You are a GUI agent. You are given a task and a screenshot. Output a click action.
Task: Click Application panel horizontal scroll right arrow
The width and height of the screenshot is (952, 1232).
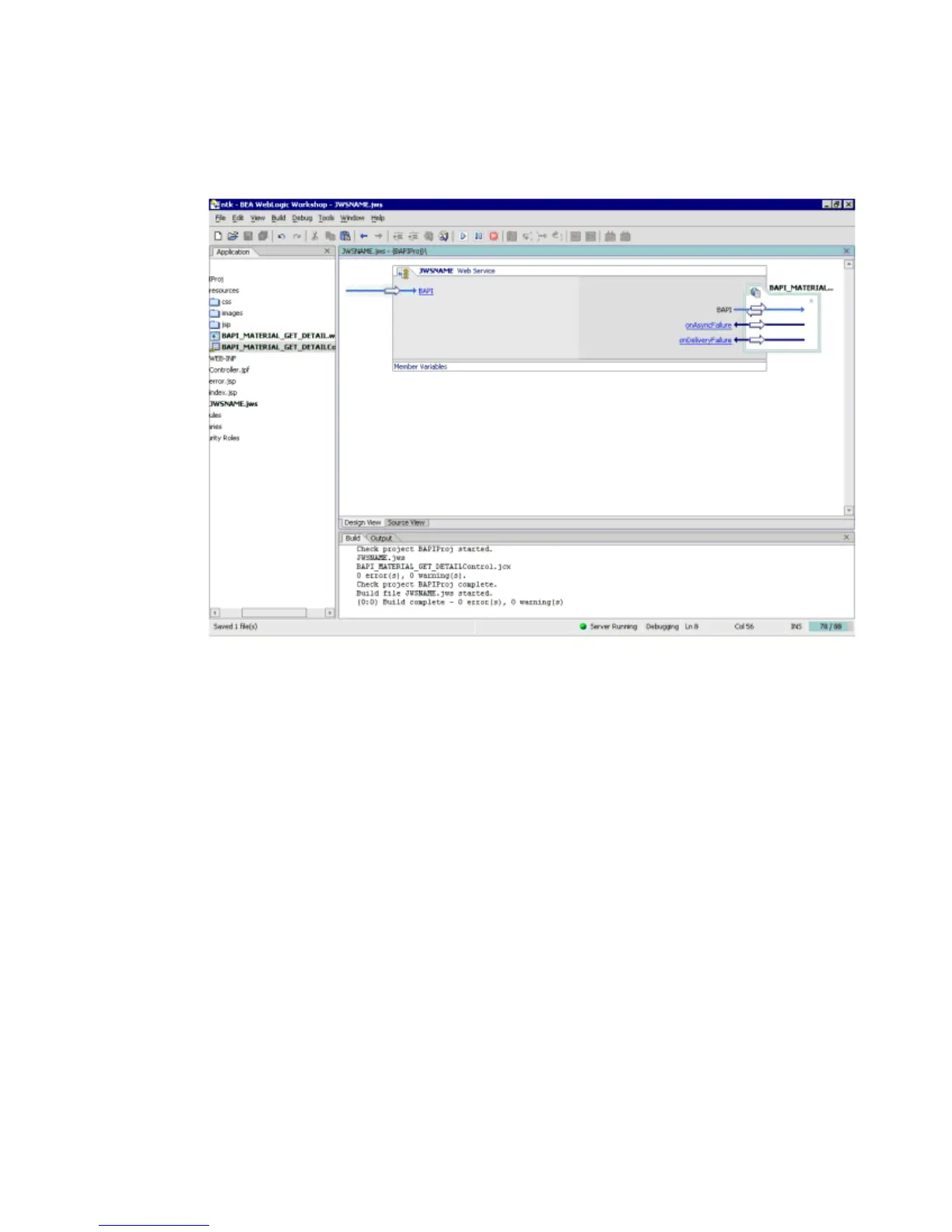330,613
